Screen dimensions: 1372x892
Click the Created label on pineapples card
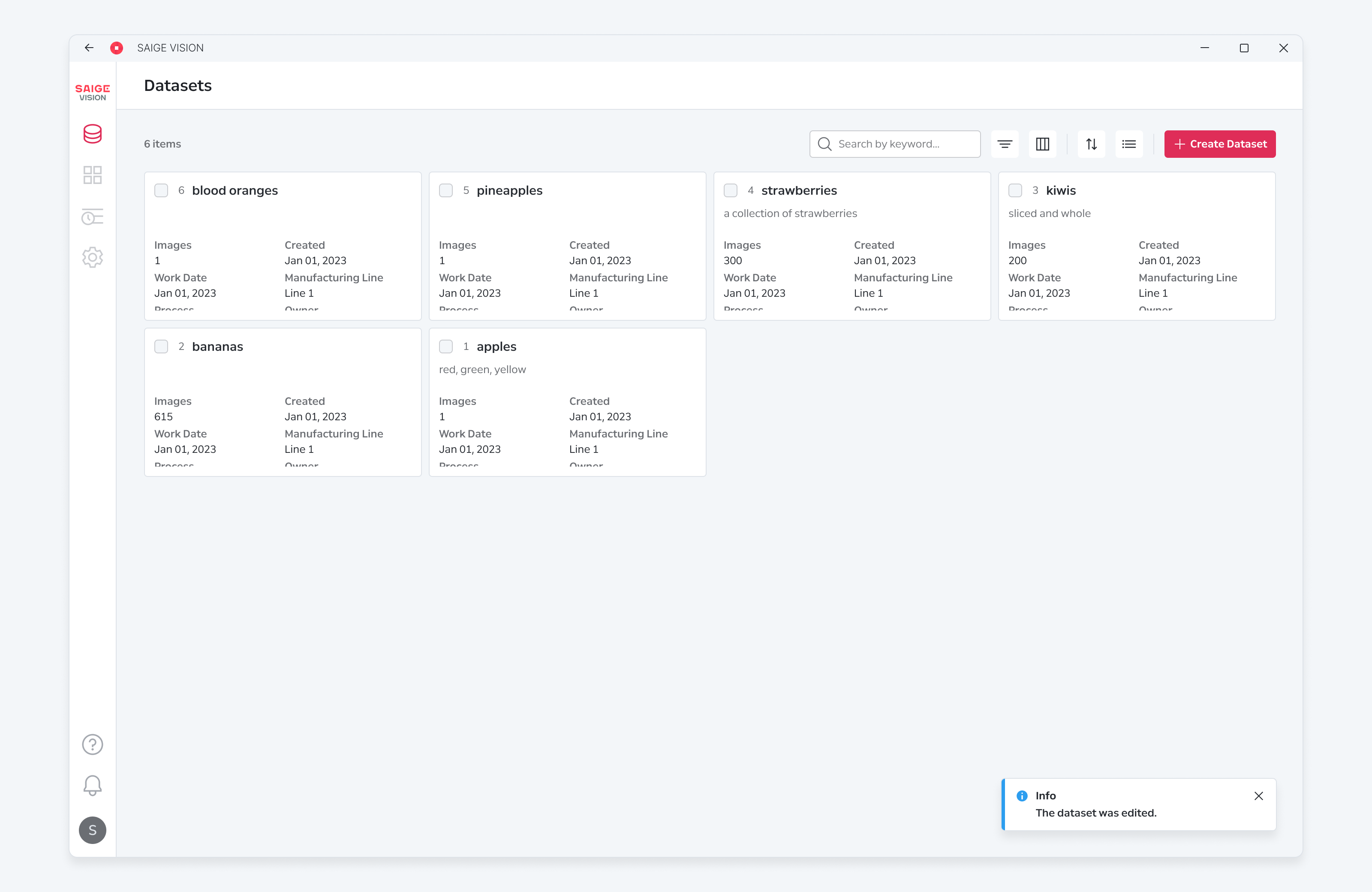pyautogui.click(x=589, y=245)
